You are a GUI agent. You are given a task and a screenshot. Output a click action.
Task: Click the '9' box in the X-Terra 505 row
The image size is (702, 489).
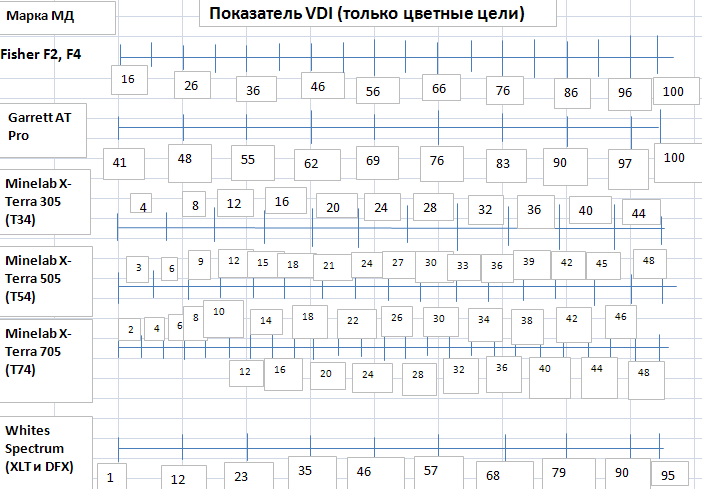pyautogui.click(x=199, y=265)
